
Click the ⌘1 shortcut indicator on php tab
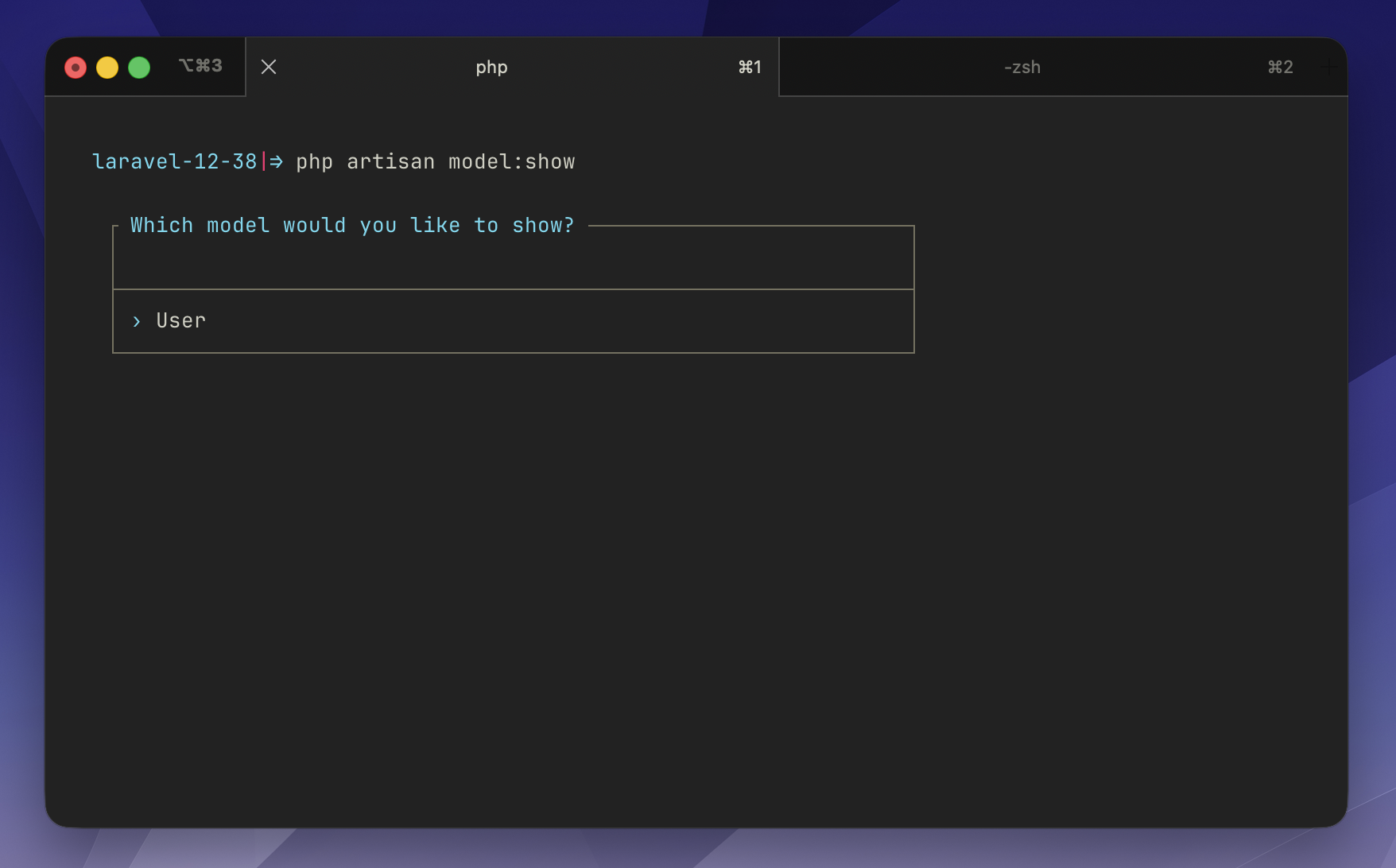point(750,67)
